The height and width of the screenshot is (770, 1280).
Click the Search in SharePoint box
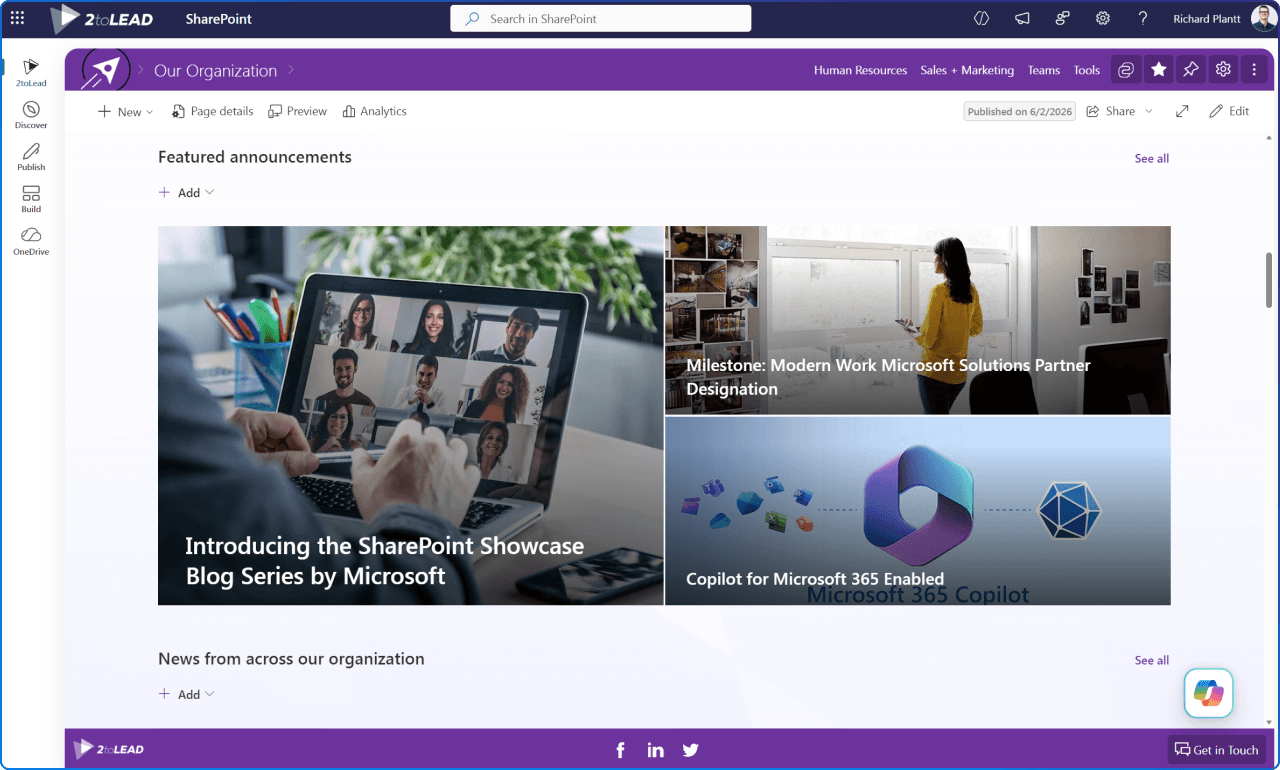point(600,18)
